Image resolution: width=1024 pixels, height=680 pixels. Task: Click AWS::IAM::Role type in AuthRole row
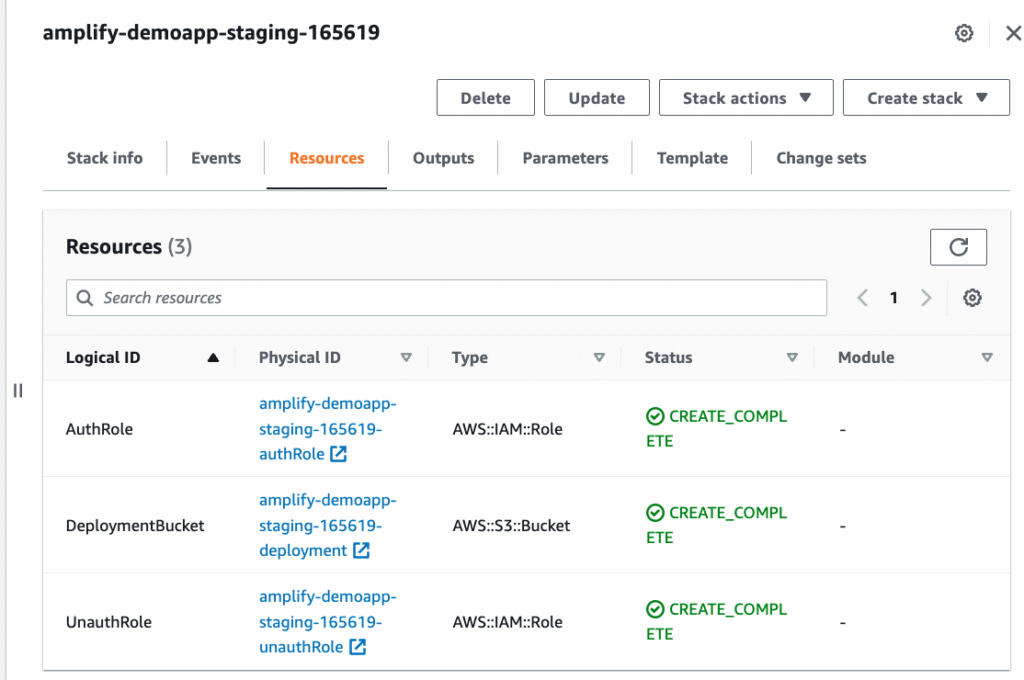coord(507,429)
